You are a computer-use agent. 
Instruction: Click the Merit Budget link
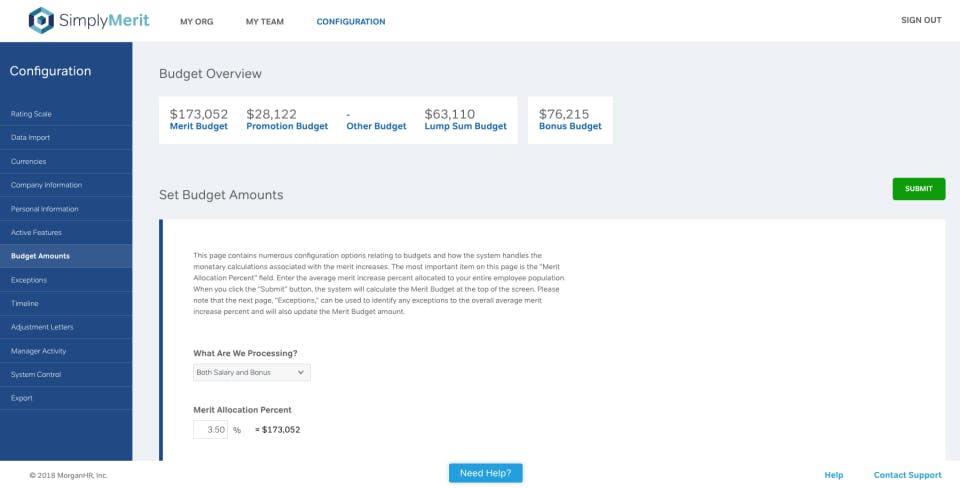pyautogui.click(x=198, y=126)
